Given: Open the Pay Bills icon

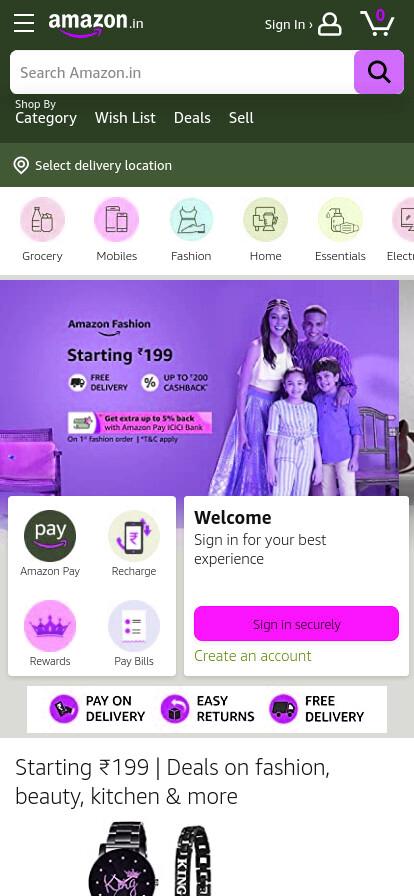Looking at the screenshot, I should 134,626.
